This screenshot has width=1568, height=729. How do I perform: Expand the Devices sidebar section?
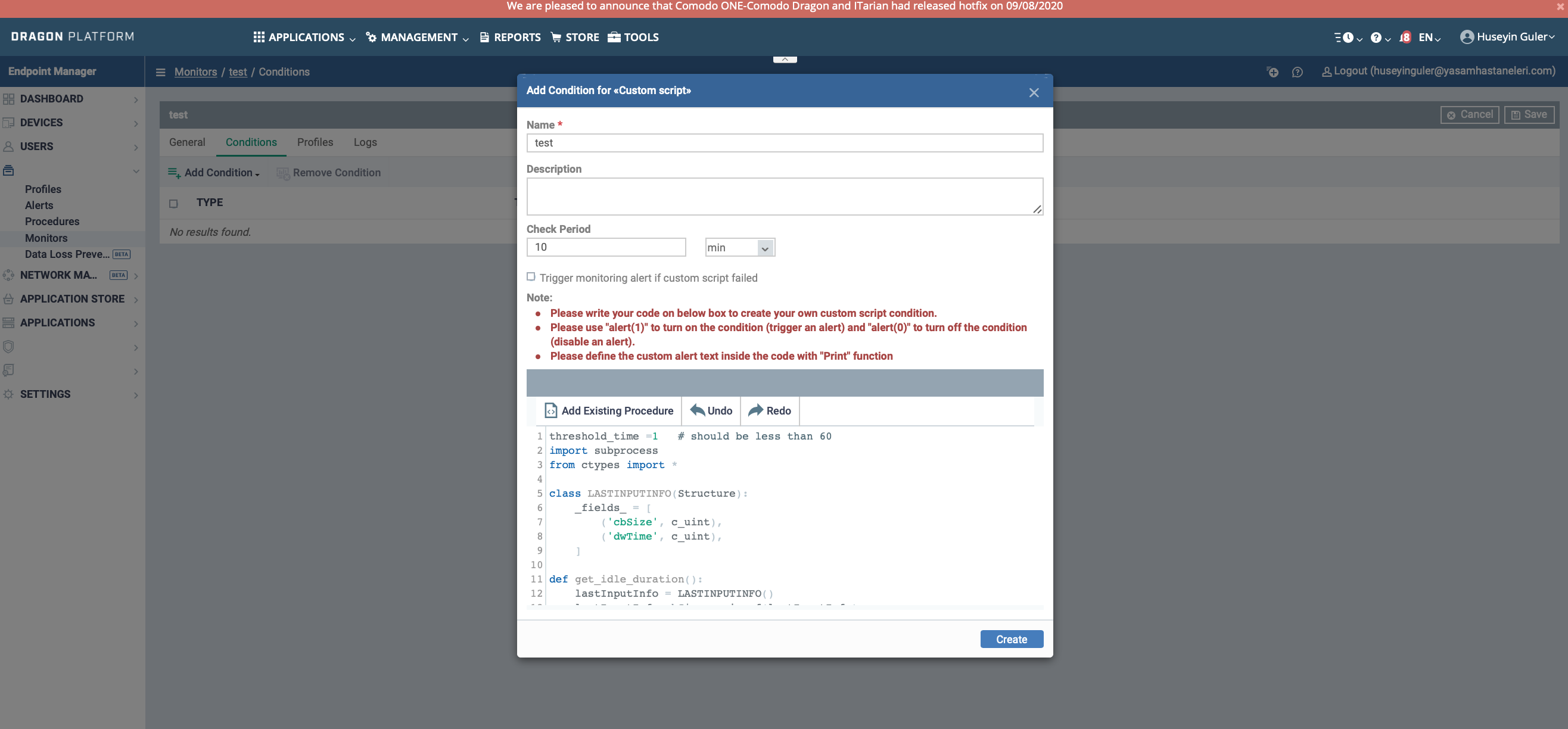pyautogui.click(x=136, y=123)
